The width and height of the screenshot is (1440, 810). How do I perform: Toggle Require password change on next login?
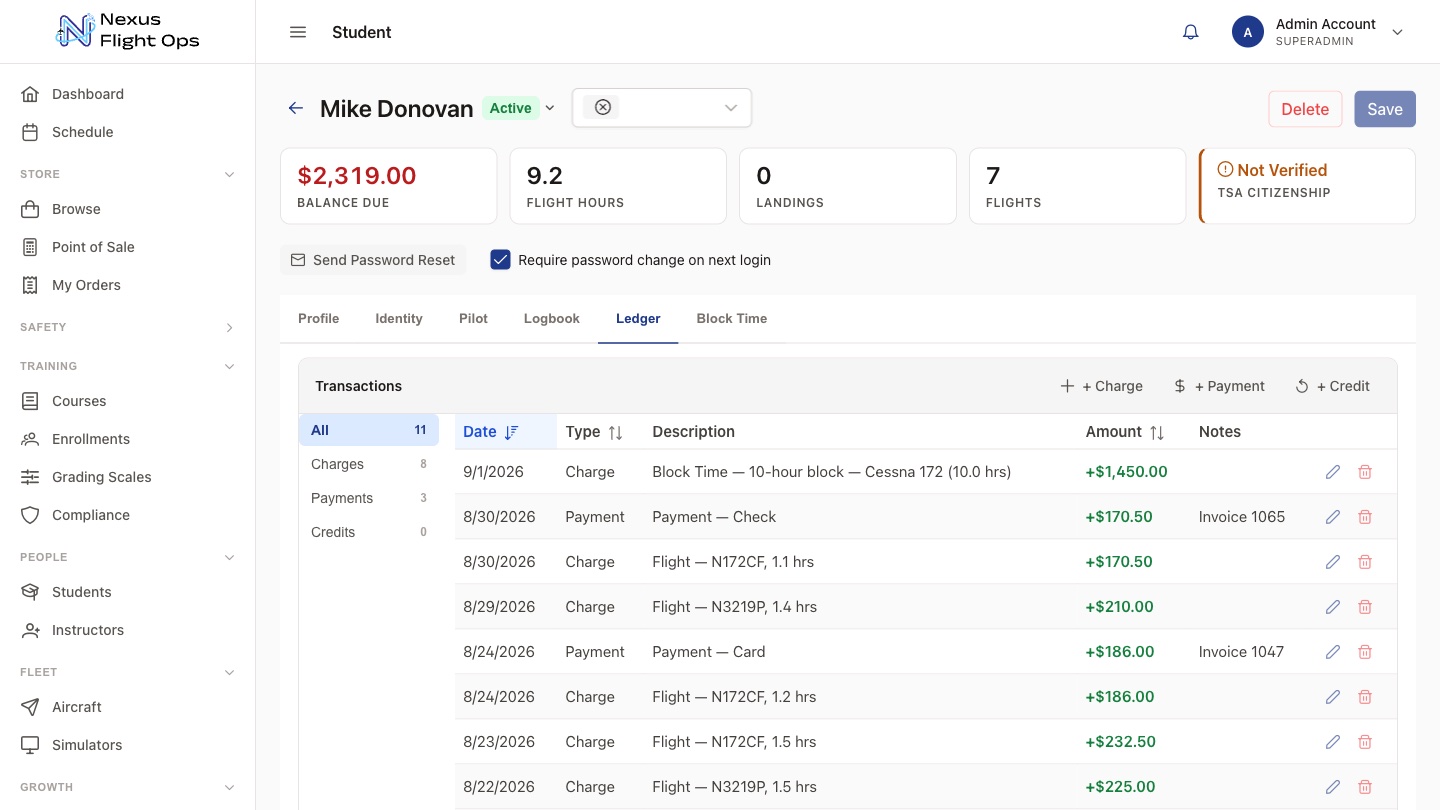click(501, 260)
